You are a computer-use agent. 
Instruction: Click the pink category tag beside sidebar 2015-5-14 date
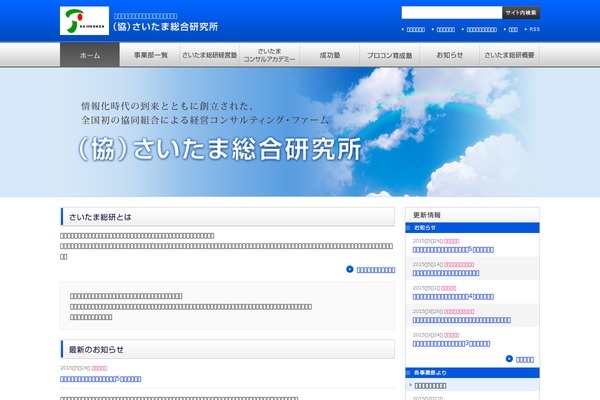459,264
